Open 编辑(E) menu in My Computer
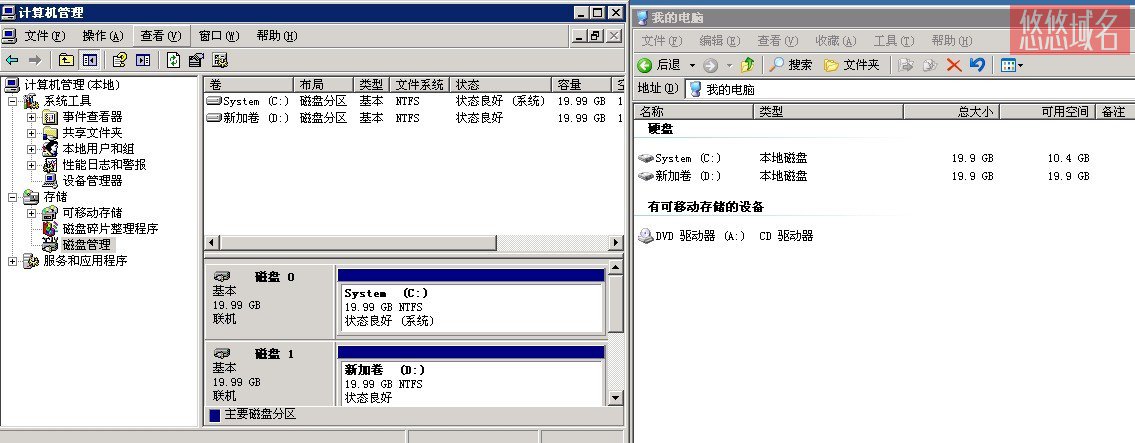 click(x=720, y=41)
